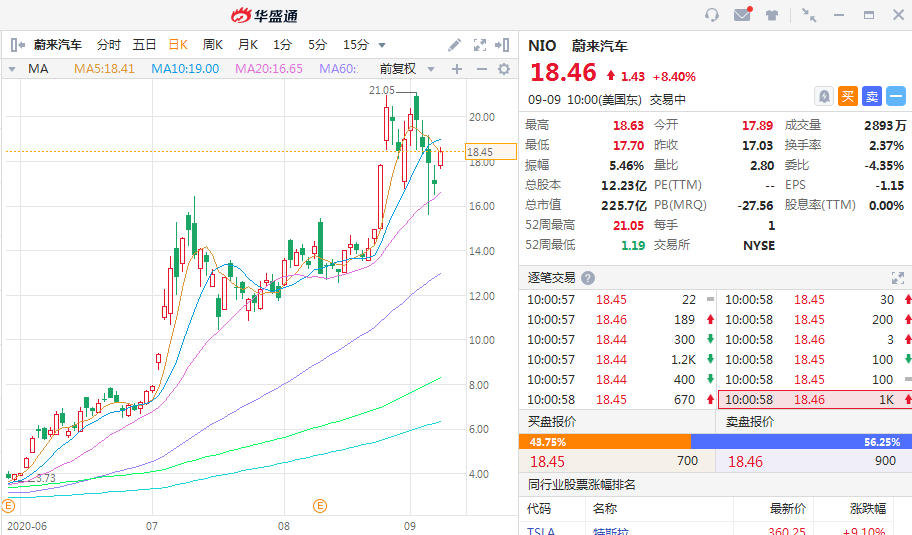Click the current price tag 18.45 on axis
The width and height of the screenshot is (912, 535).
tap(491, 152)
